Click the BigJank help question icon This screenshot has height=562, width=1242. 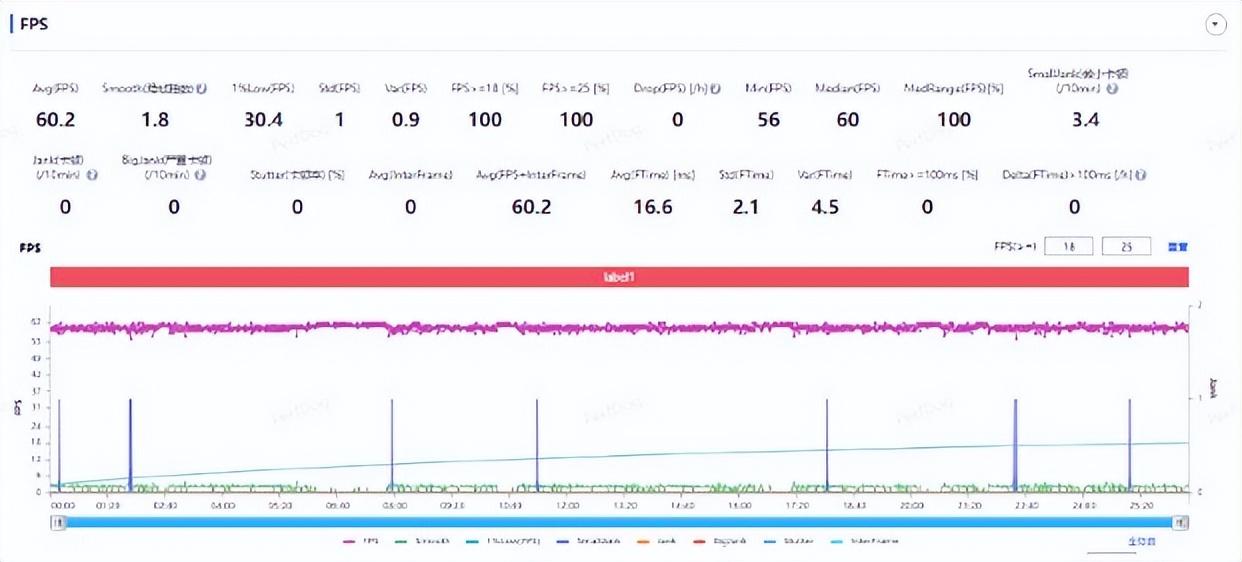tap(200, 174)
